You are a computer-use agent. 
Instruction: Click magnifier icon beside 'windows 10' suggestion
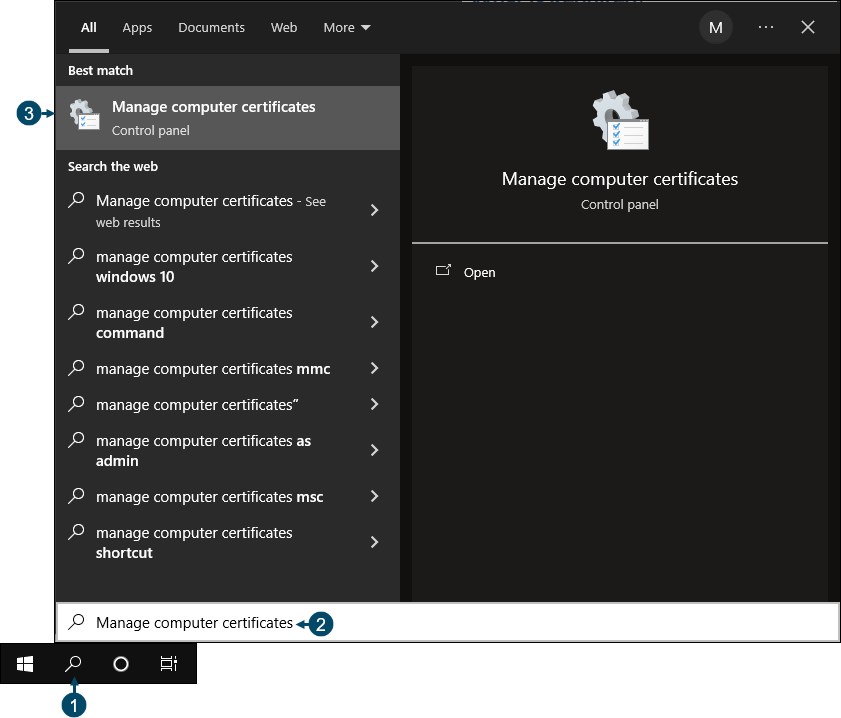[76, 256]
